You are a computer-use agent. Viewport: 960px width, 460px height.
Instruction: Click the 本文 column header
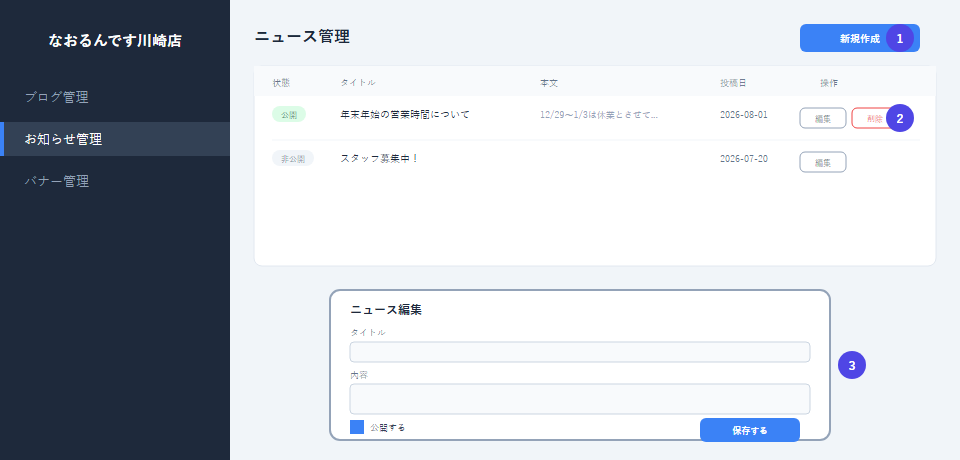point(549,83)
